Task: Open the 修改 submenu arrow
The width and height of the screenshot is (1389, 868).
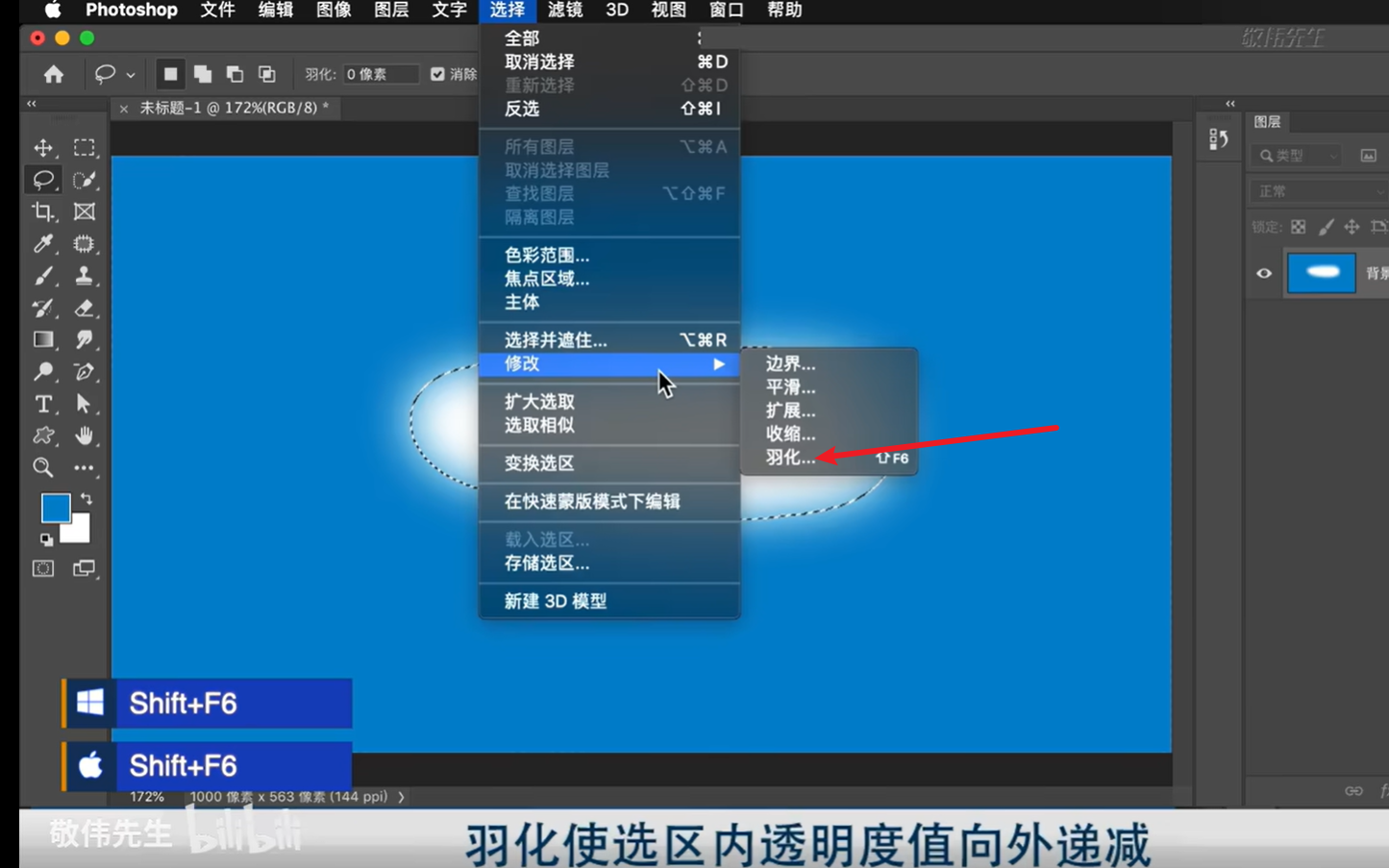Action: click(x=719, y=364)
